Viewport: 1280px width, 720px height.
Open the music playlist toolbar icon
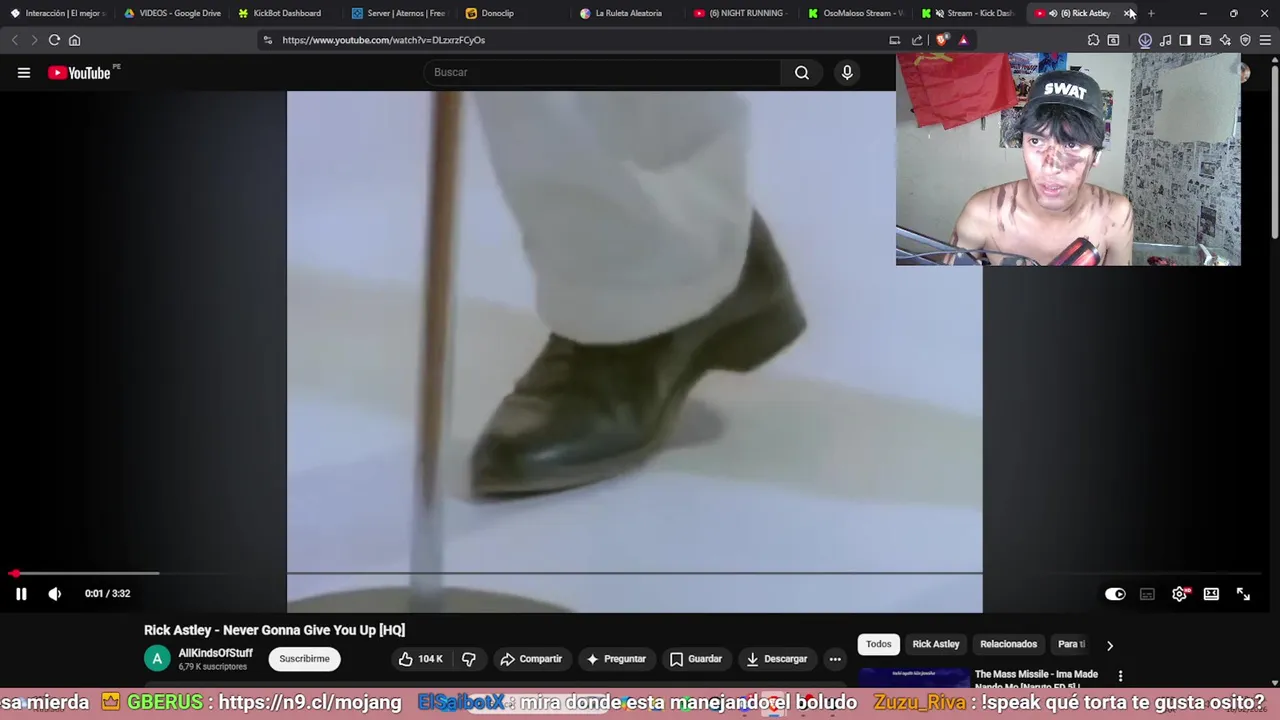click(x=1165, y=40)
